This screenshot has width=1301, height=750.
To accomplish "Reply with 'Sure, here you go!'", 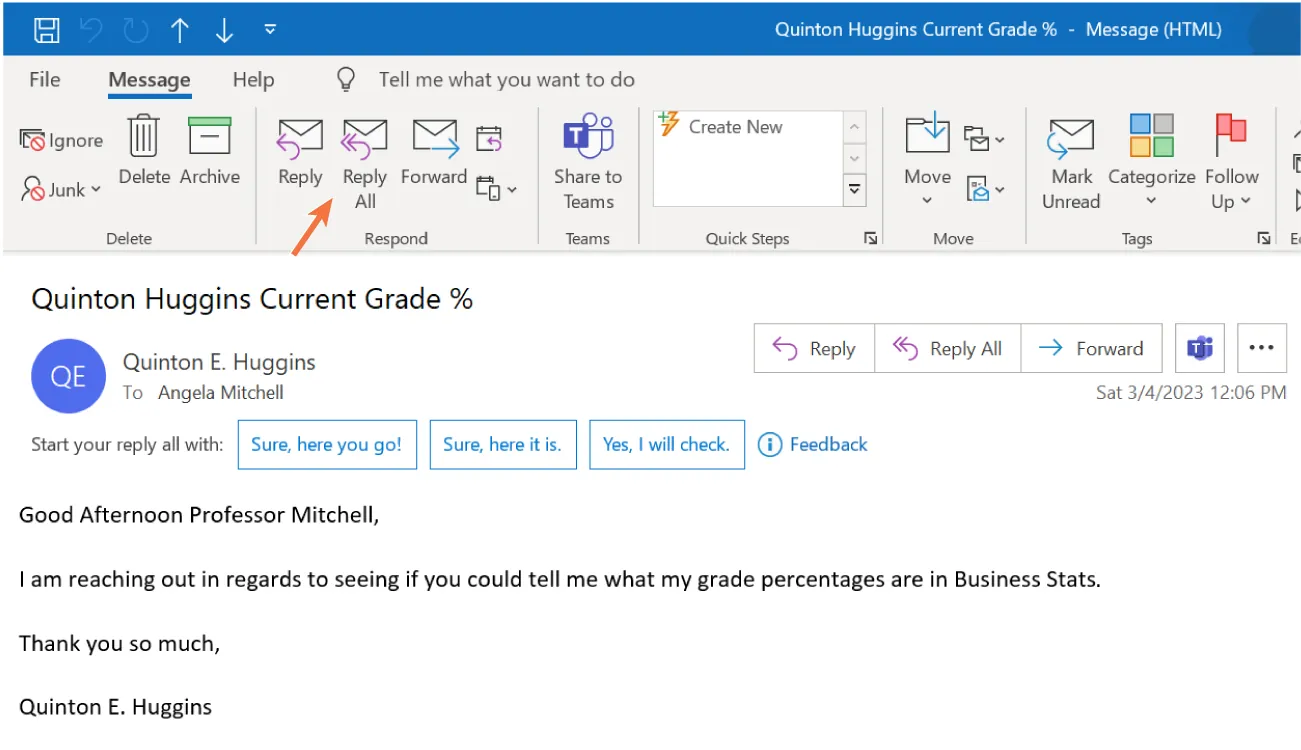I will pyautogui.click(x=327, y=444).
